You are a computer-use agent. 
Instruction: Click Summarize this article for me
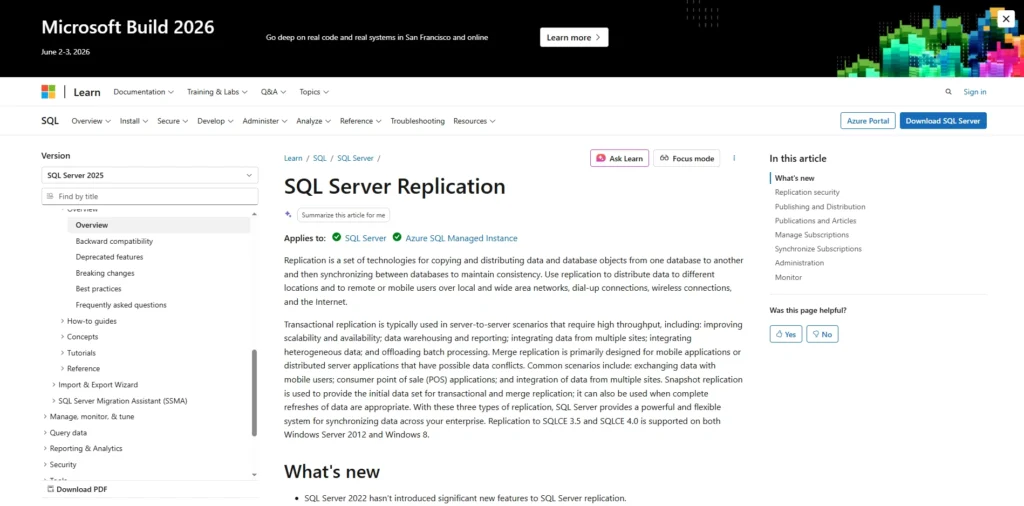point(344,215)
